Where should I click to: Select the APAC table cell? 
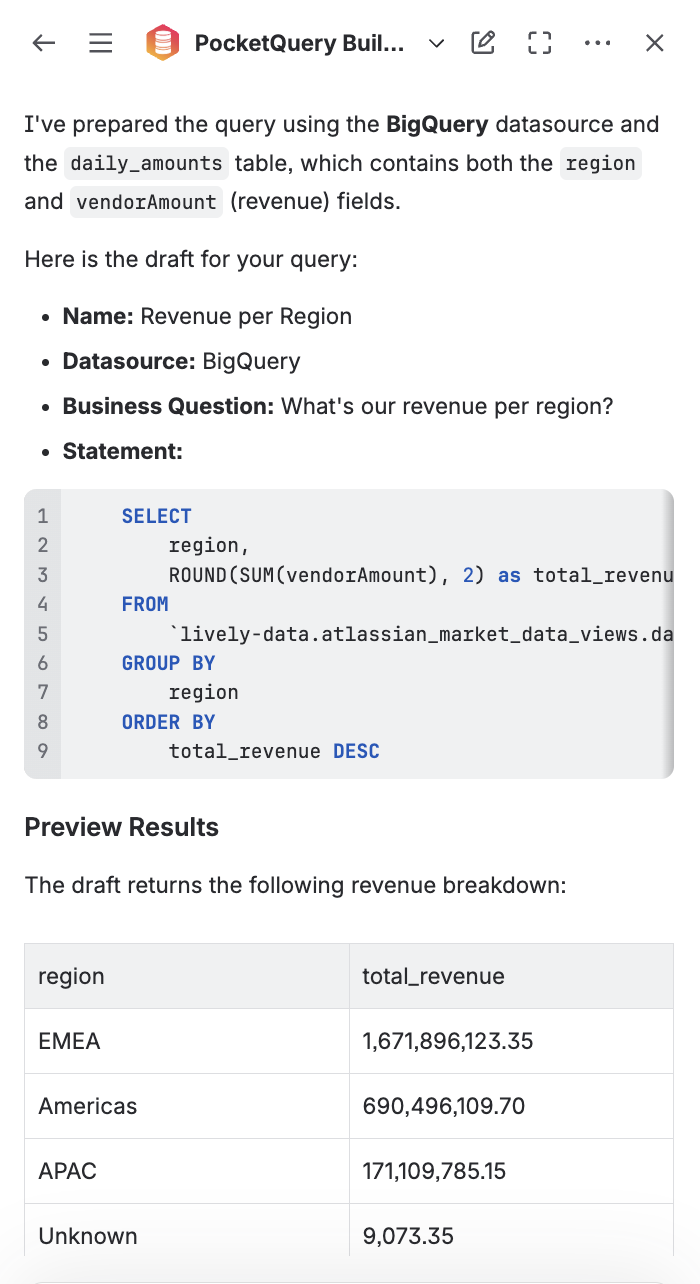click(187, 1171)
